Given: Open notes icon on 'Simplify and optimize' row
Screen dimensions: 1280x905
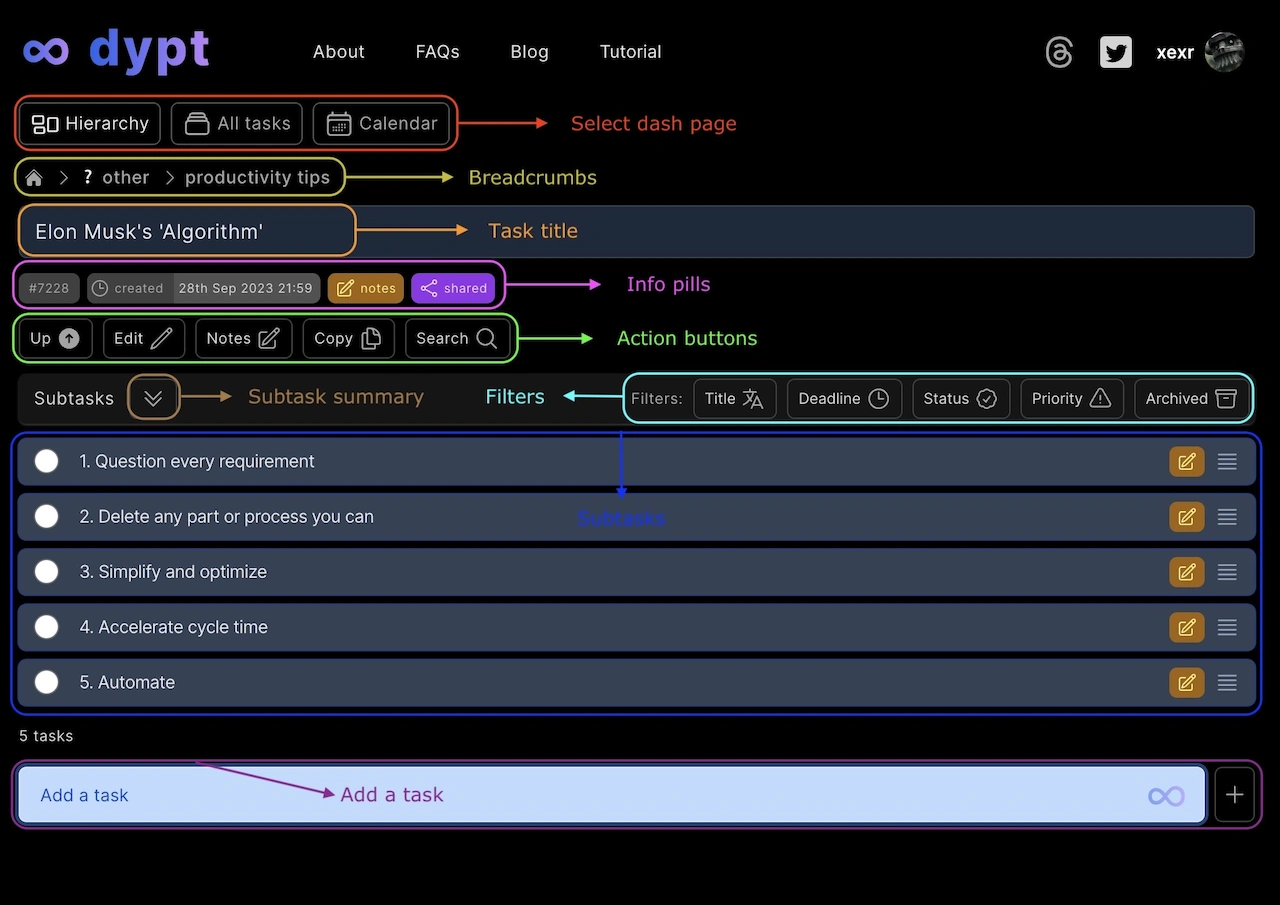Looking at the screenshot, I should pos(1186,572).
